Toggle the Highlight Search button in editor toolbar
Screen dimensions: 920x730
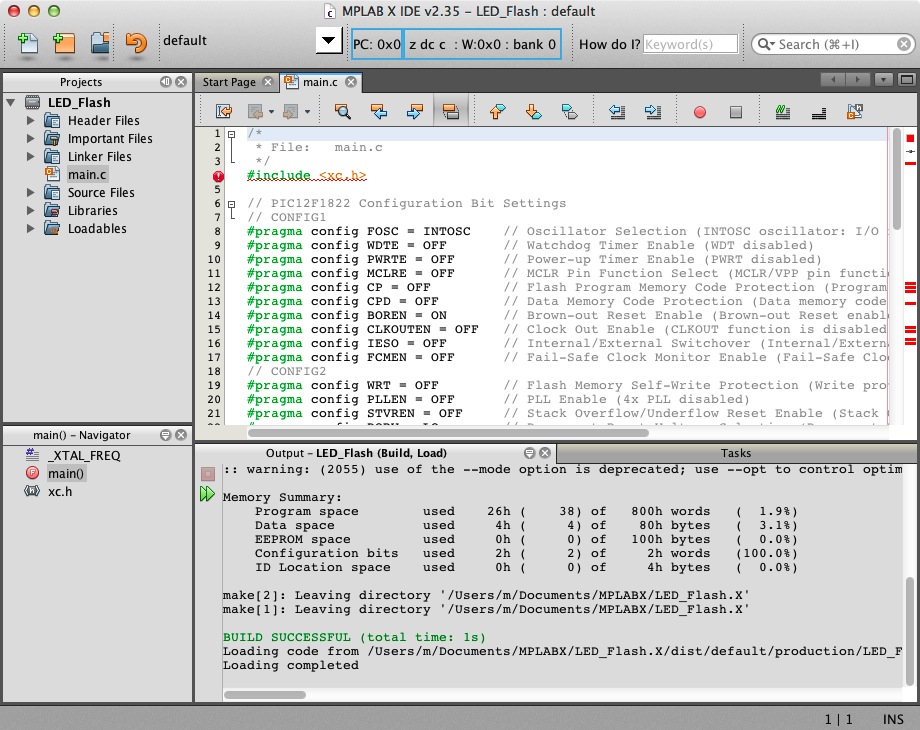[x=450, y=112]
